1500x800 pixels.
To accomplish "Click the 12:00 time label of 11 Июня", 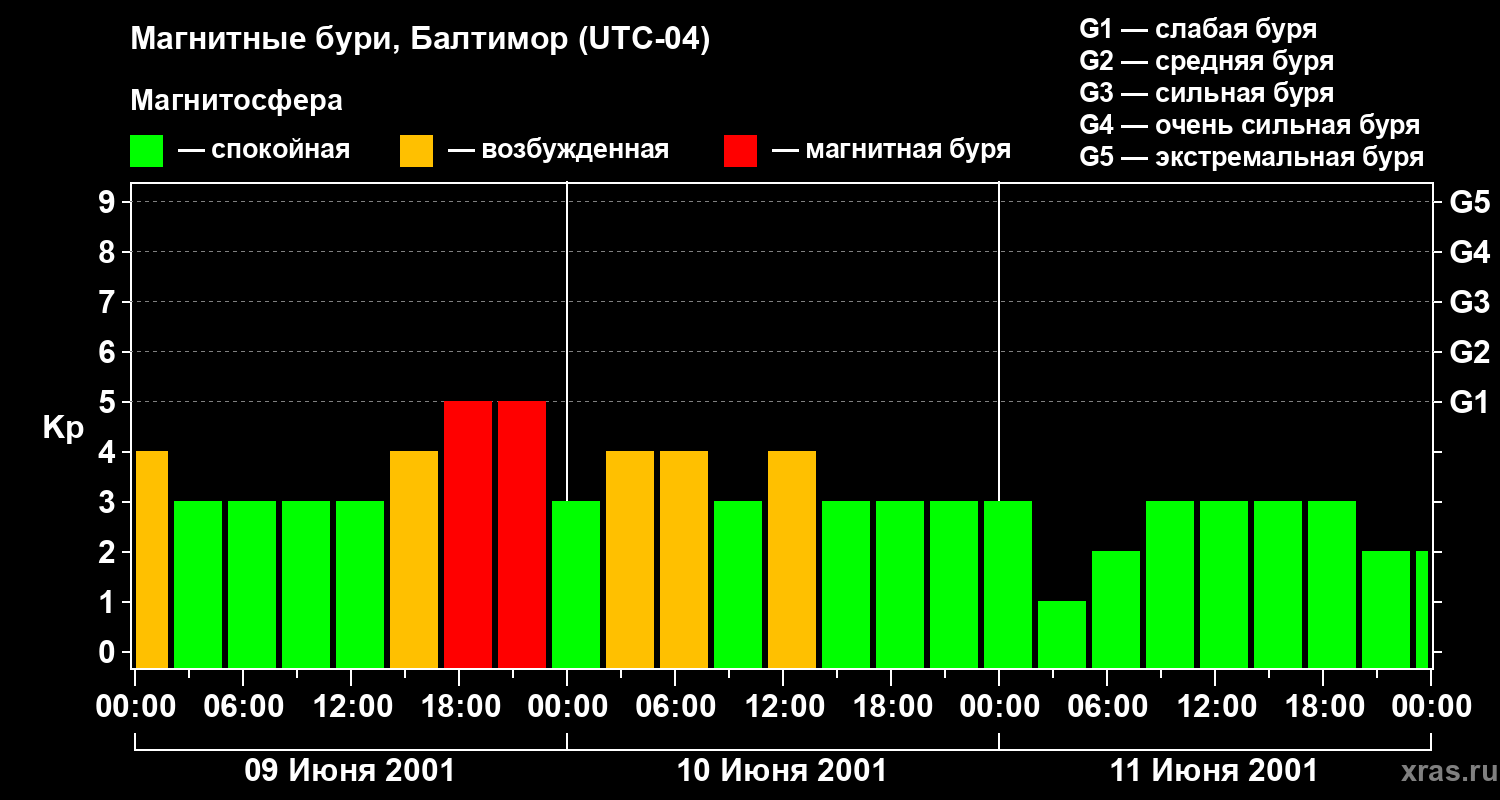I will click(1216, 706).
